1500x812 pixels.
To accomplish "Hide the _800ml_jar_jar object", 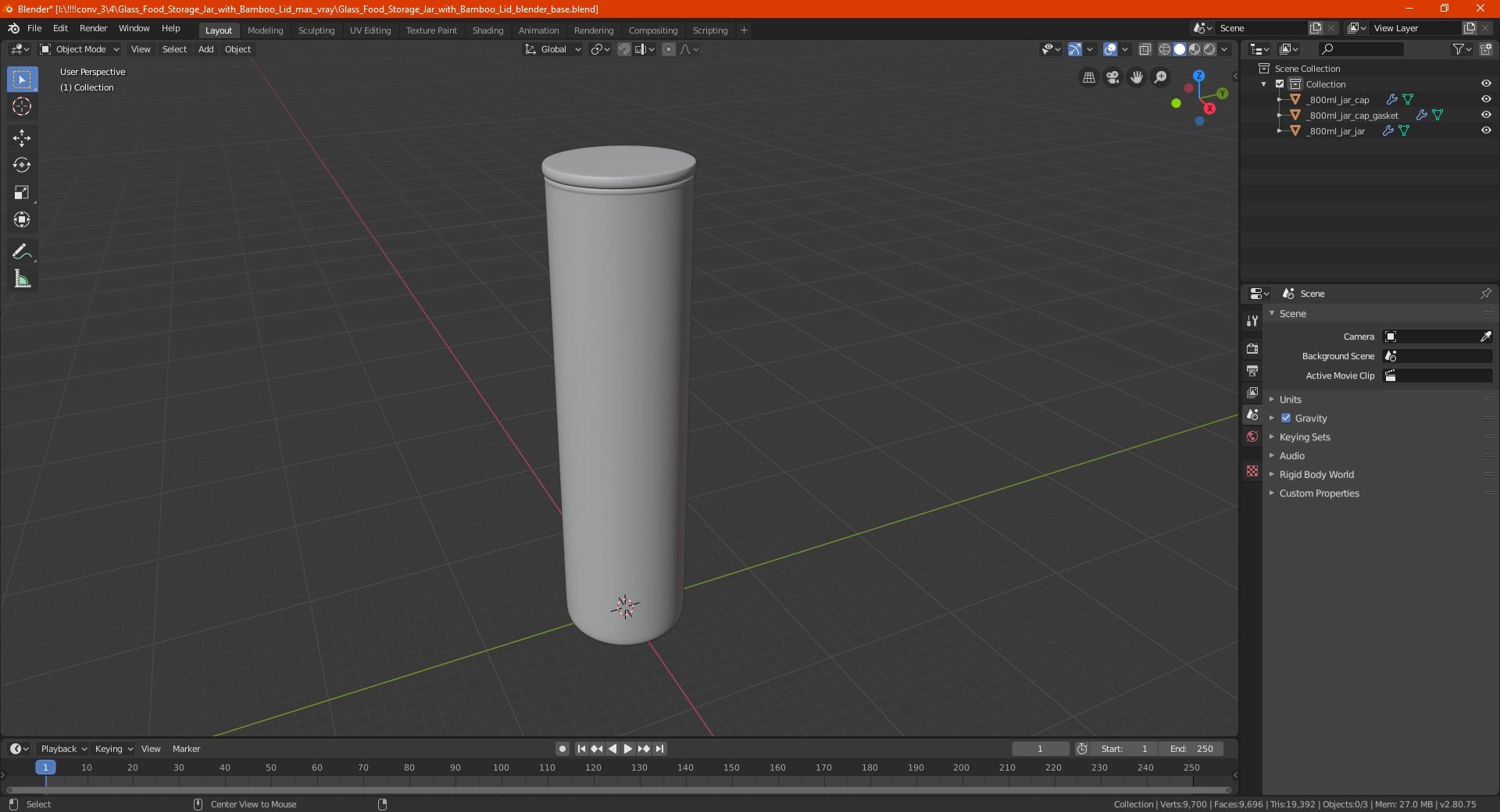I will tap(1486, 131).
